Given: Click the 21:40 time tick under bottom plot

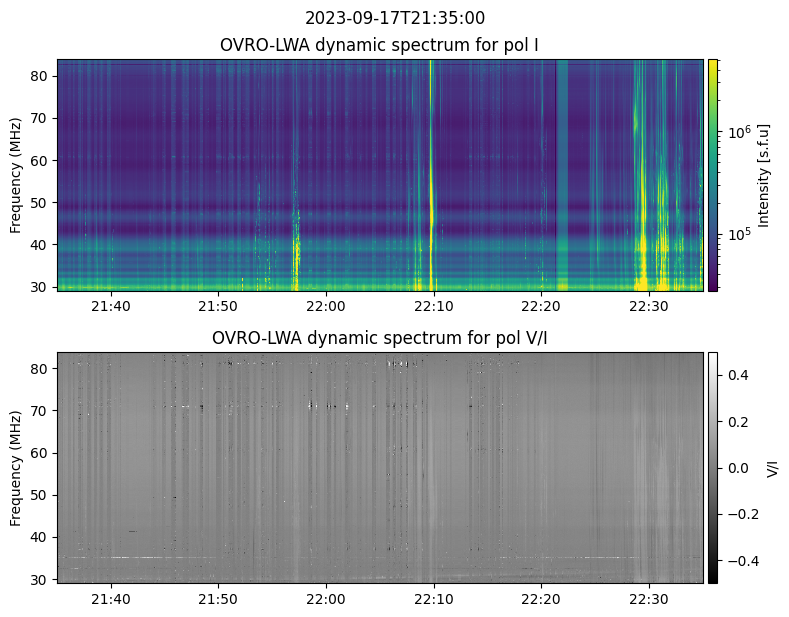Looking at the screenshot, I should click(110, 599).
